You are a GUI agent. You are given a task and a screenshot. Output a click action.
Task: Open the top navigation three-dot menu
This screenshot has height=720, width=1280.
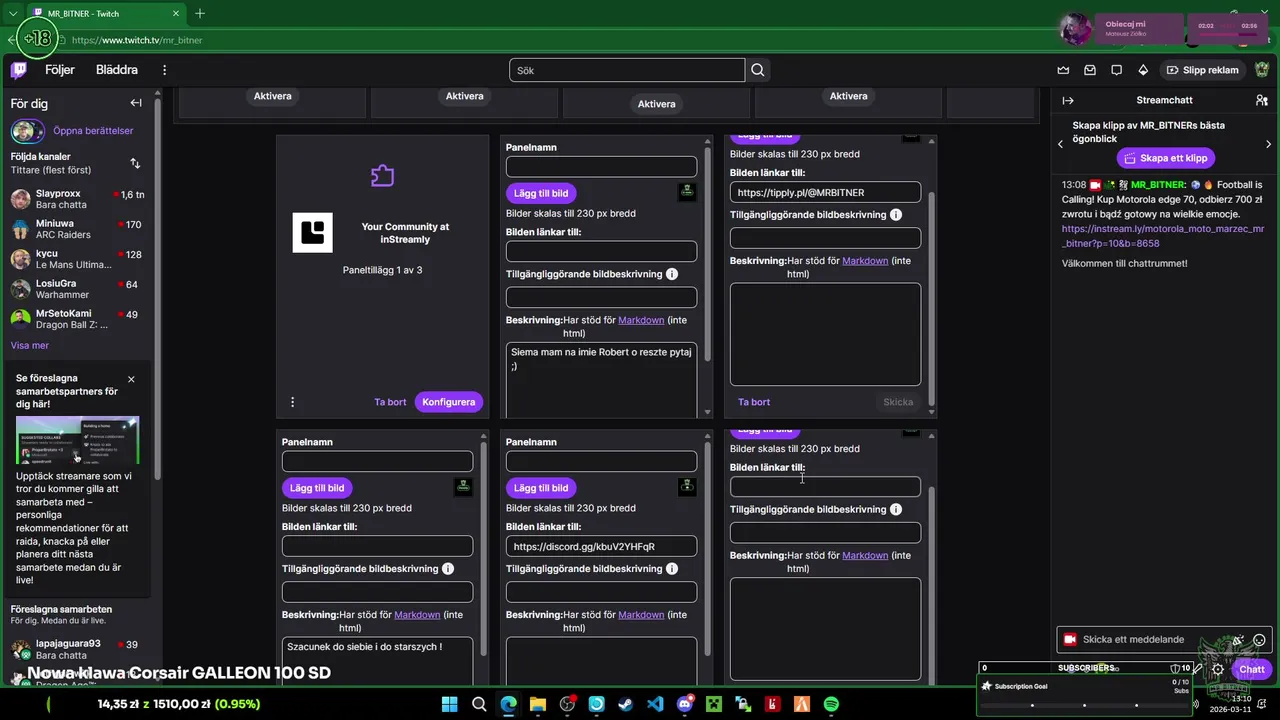[165, 70]
